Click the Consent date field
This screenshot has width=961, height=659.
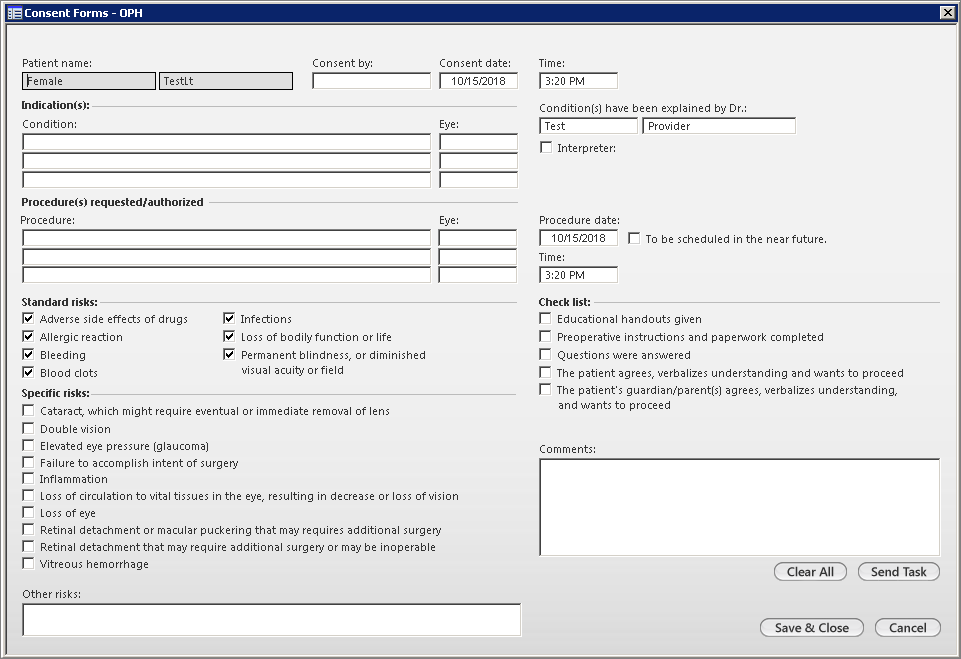tap(478, 81)
